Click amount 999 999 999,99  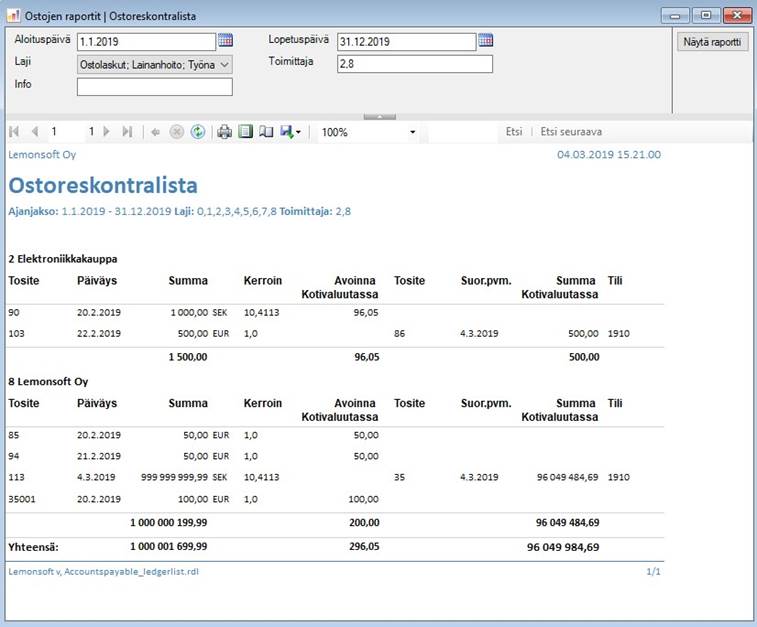pos(174,477)
